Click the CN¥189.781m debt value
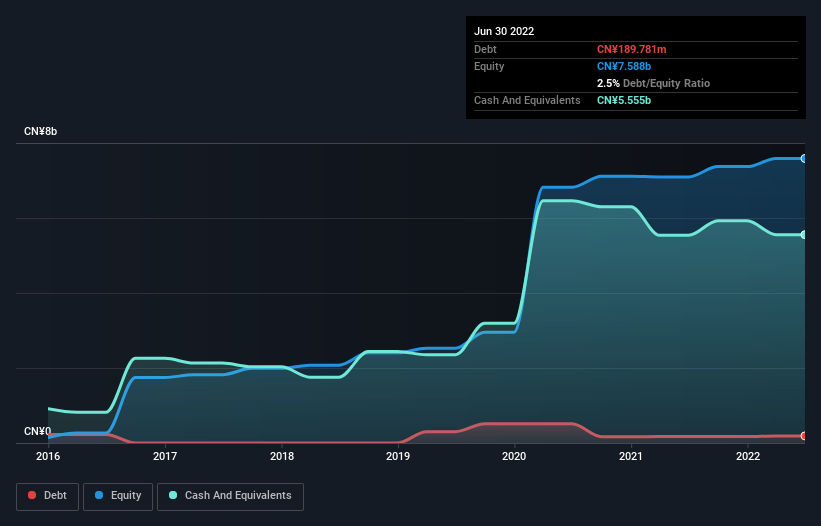The width and height of the screenshot is (821, 526). tap(631, 49)
